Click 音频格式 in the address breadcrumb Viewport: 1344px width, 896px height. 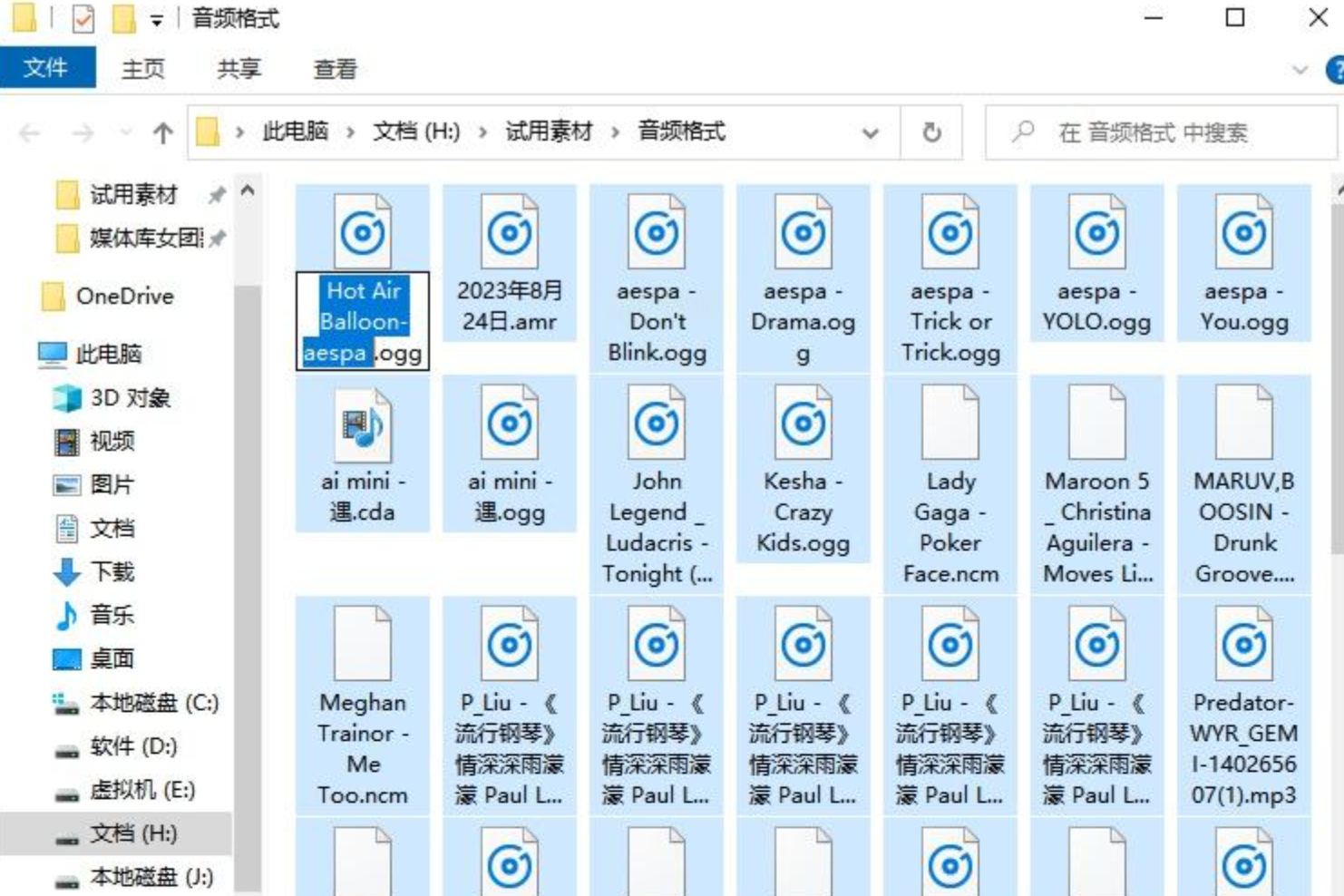pyautogui.click(x=682, y=132)
